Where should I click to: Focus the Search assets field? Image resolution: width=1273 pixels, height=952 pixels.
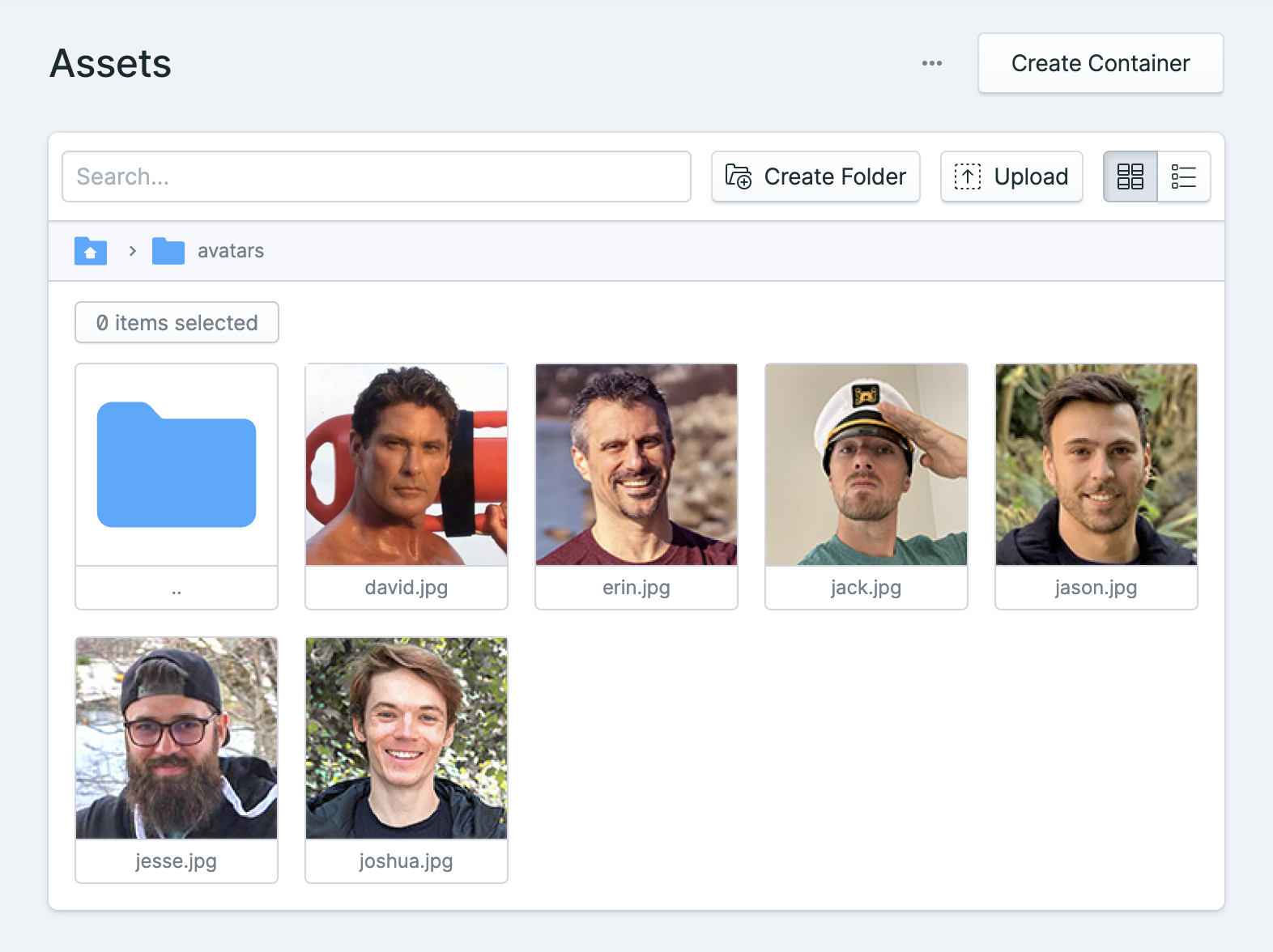(377, 176)
